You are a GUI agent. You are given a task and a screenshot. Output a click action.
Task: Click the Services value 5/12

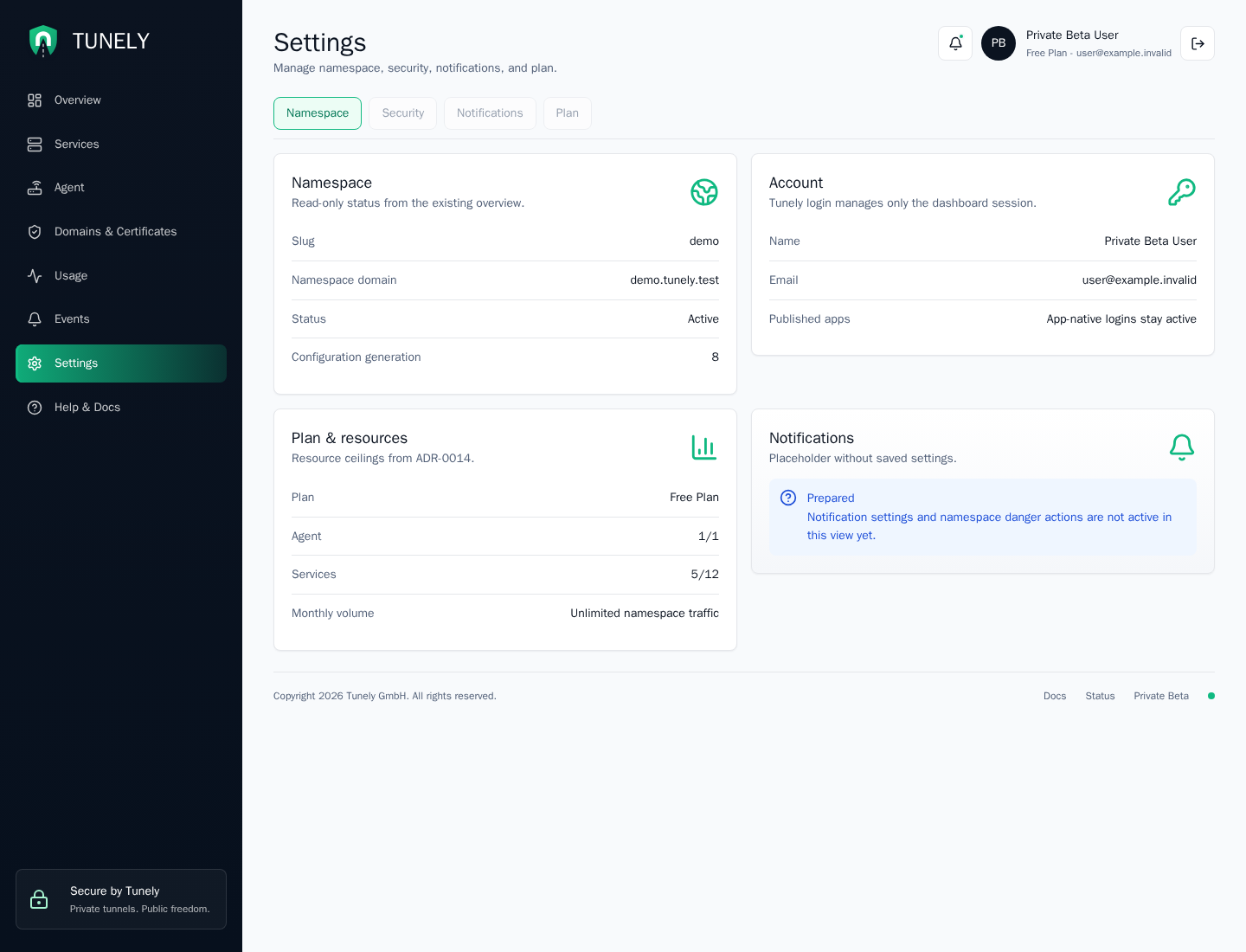click(x=704, y=575)
